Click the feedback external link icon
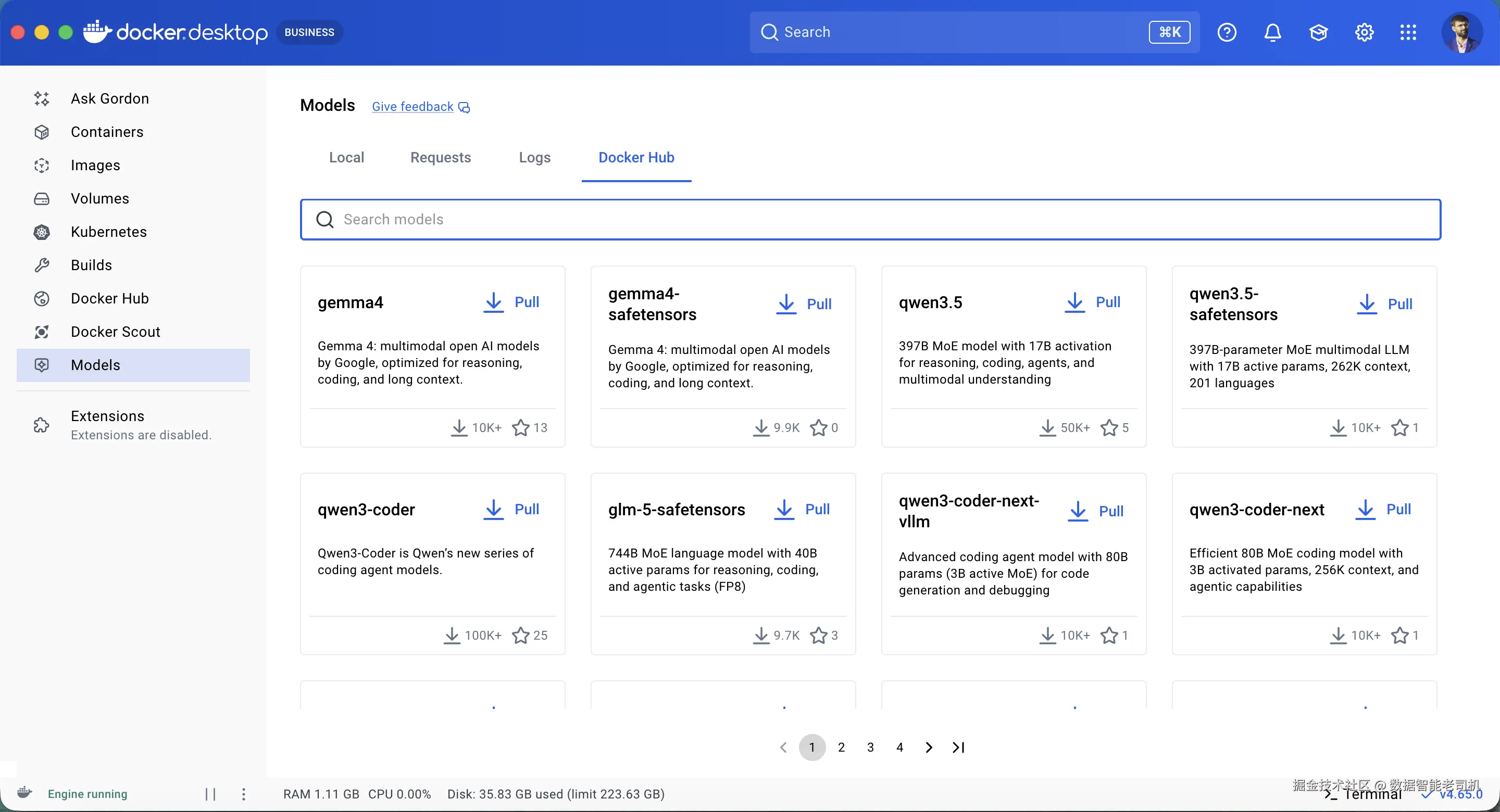This screenshot has height=812, width=1500. click(464, 107)
